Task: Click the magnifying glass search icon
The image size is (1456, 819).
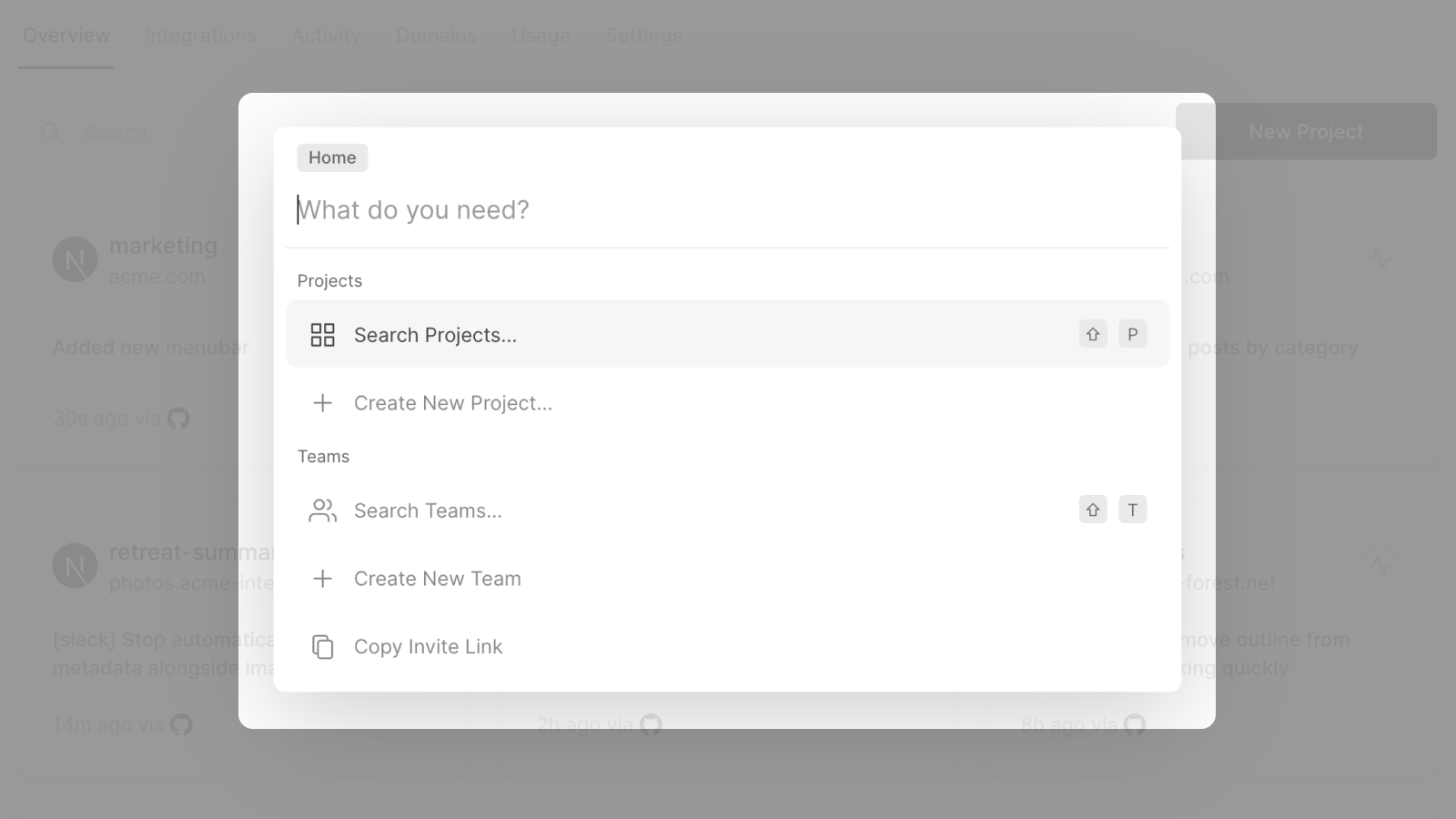Action: tap(52, 133)
